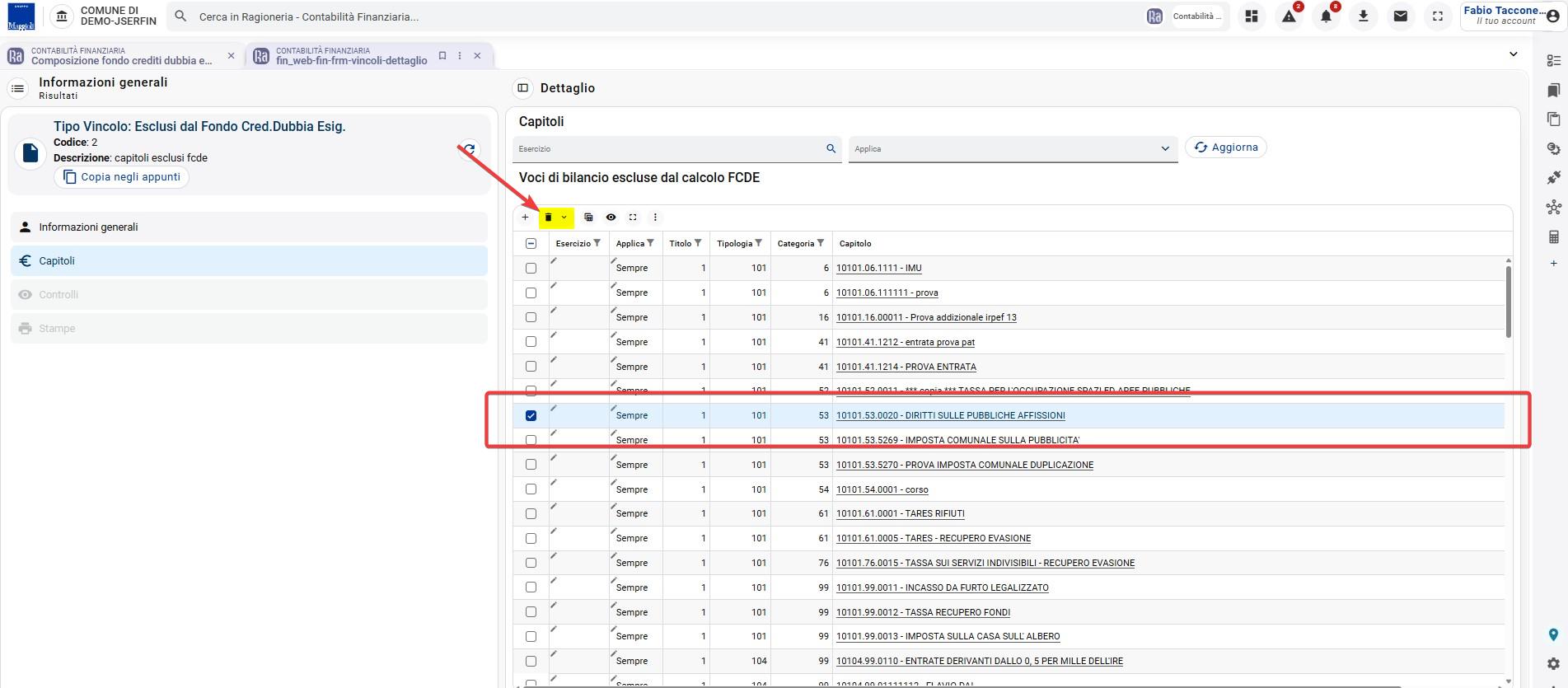The width and height of the screenshot is (1568, 688).
Task: Click the download icon in top bar
Action: [1364, 16]
